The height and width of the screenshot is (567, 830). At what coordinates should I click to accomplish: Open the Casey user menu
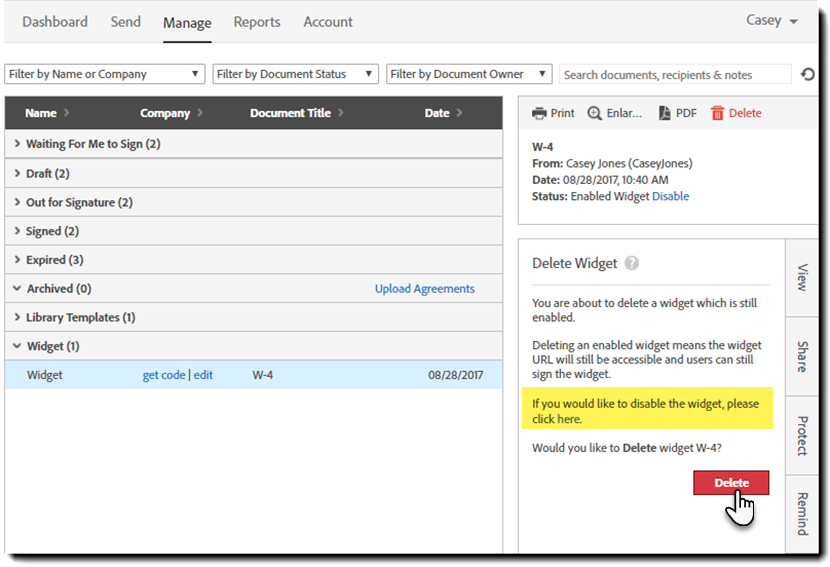771,21
